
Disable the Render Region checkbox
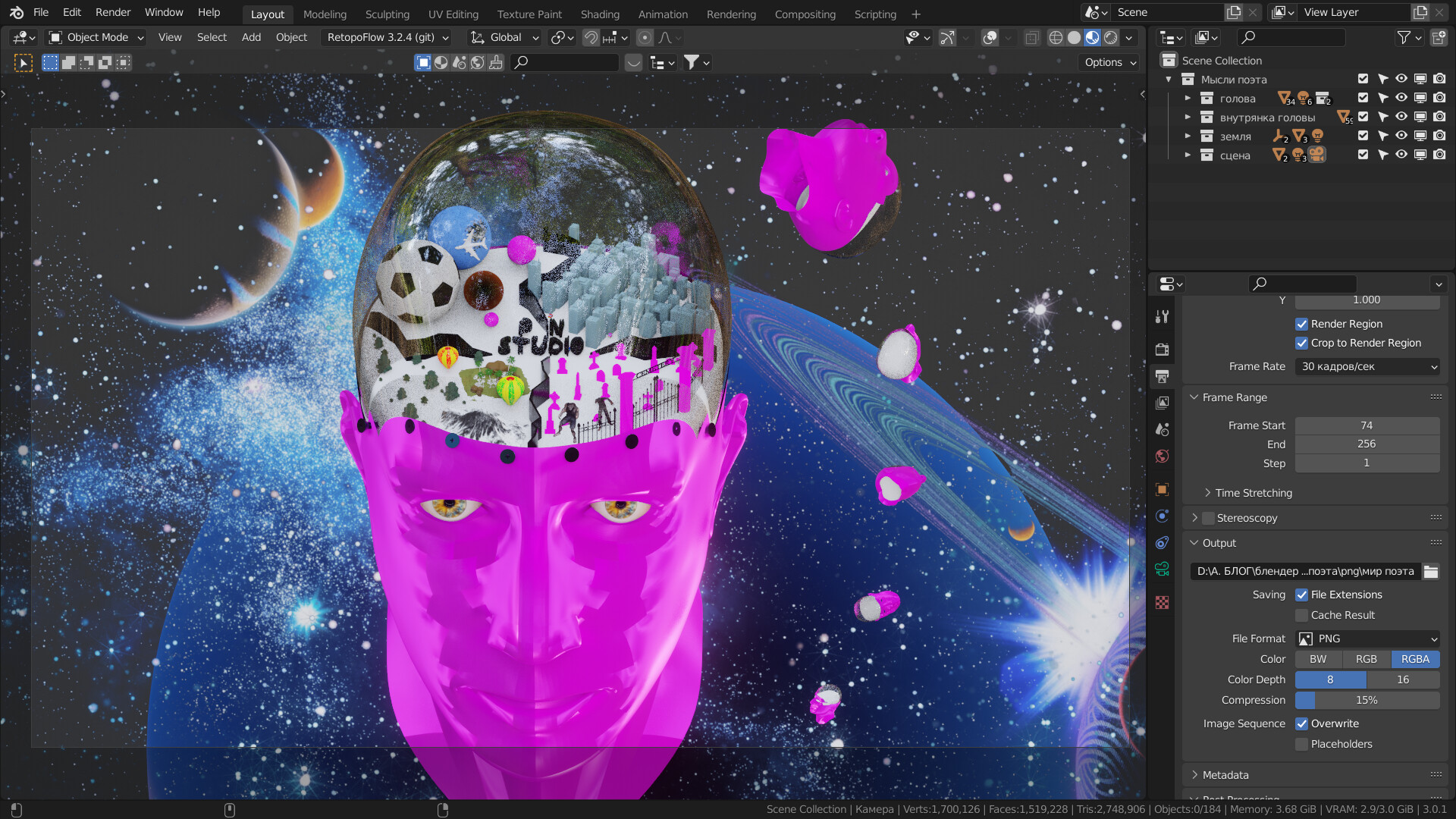coord(1301,324)
